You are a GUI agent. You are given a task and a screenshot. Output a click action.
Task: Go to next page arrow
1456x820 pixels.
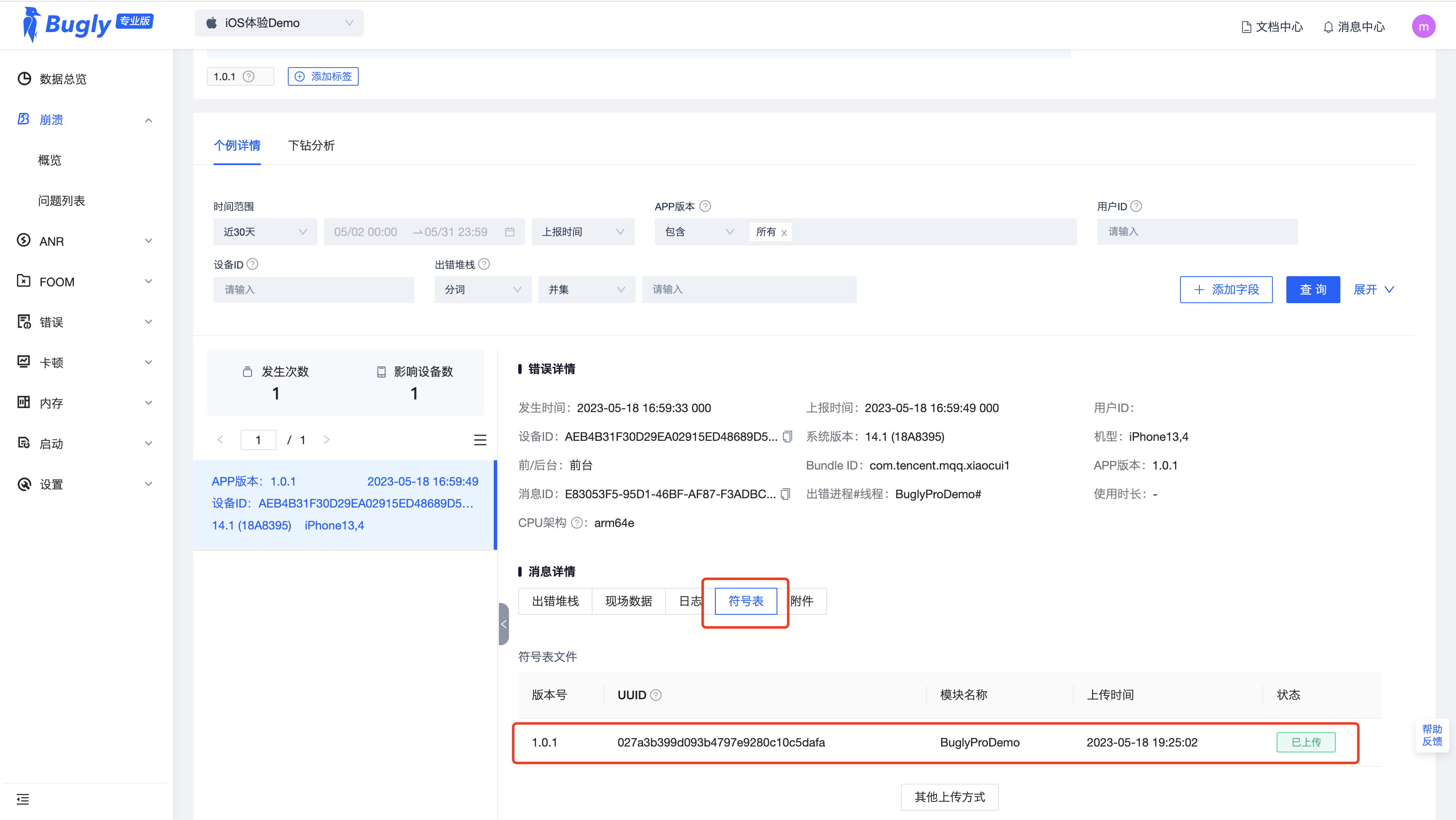click(326, 440)
